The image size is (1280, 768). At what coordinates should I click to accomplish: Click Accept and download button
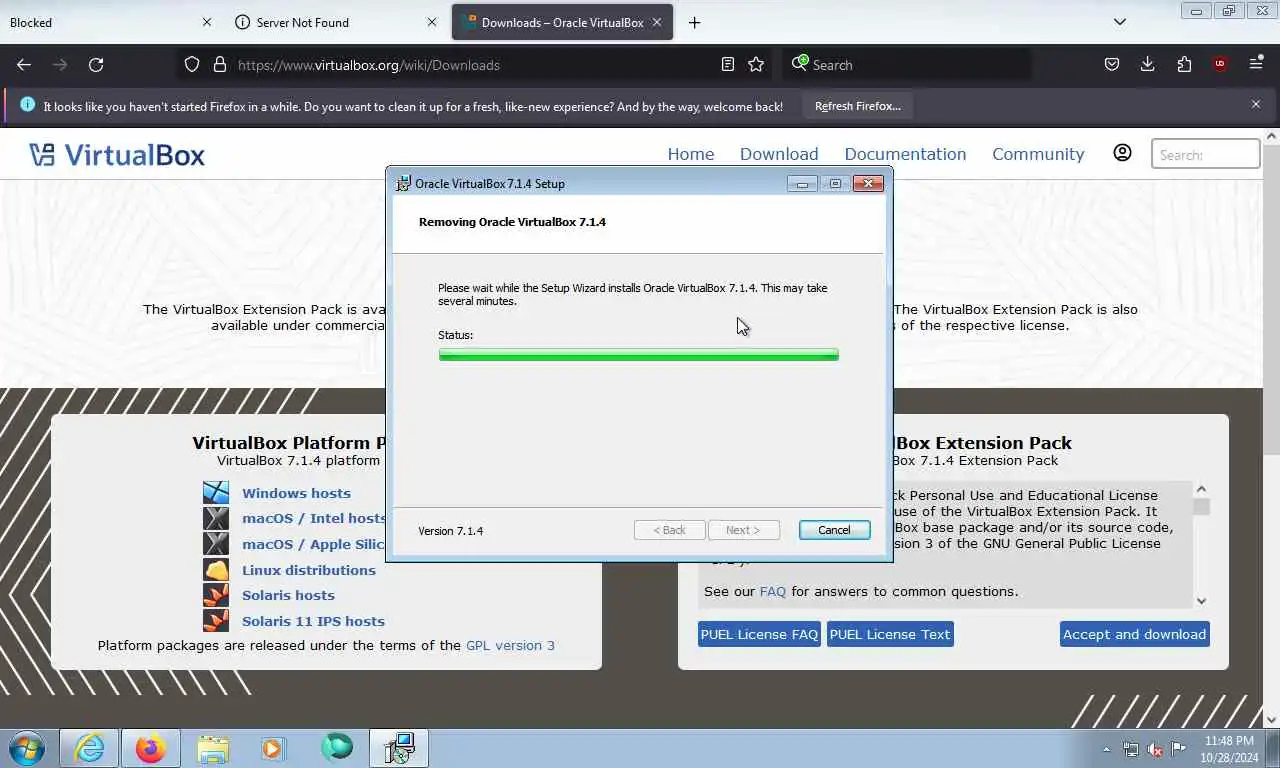point(1134,634)
